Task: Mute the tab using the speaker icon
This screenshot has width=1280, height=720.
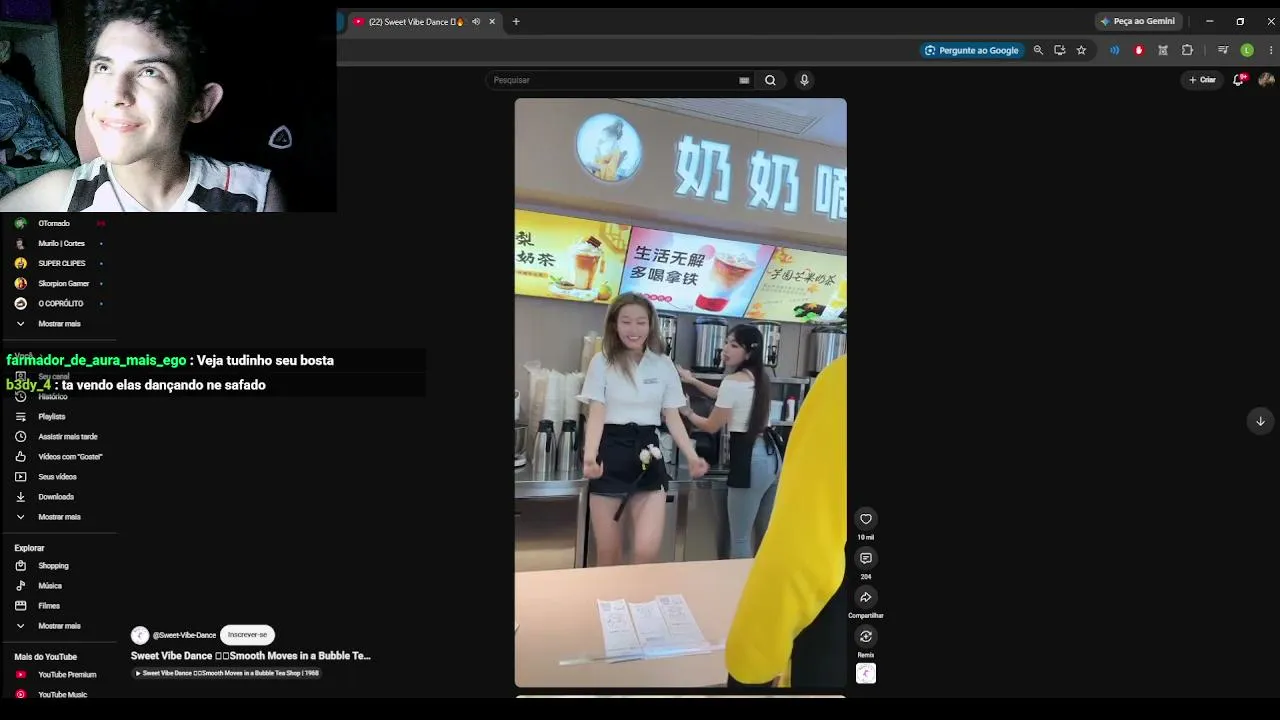Action: point(476,22)
